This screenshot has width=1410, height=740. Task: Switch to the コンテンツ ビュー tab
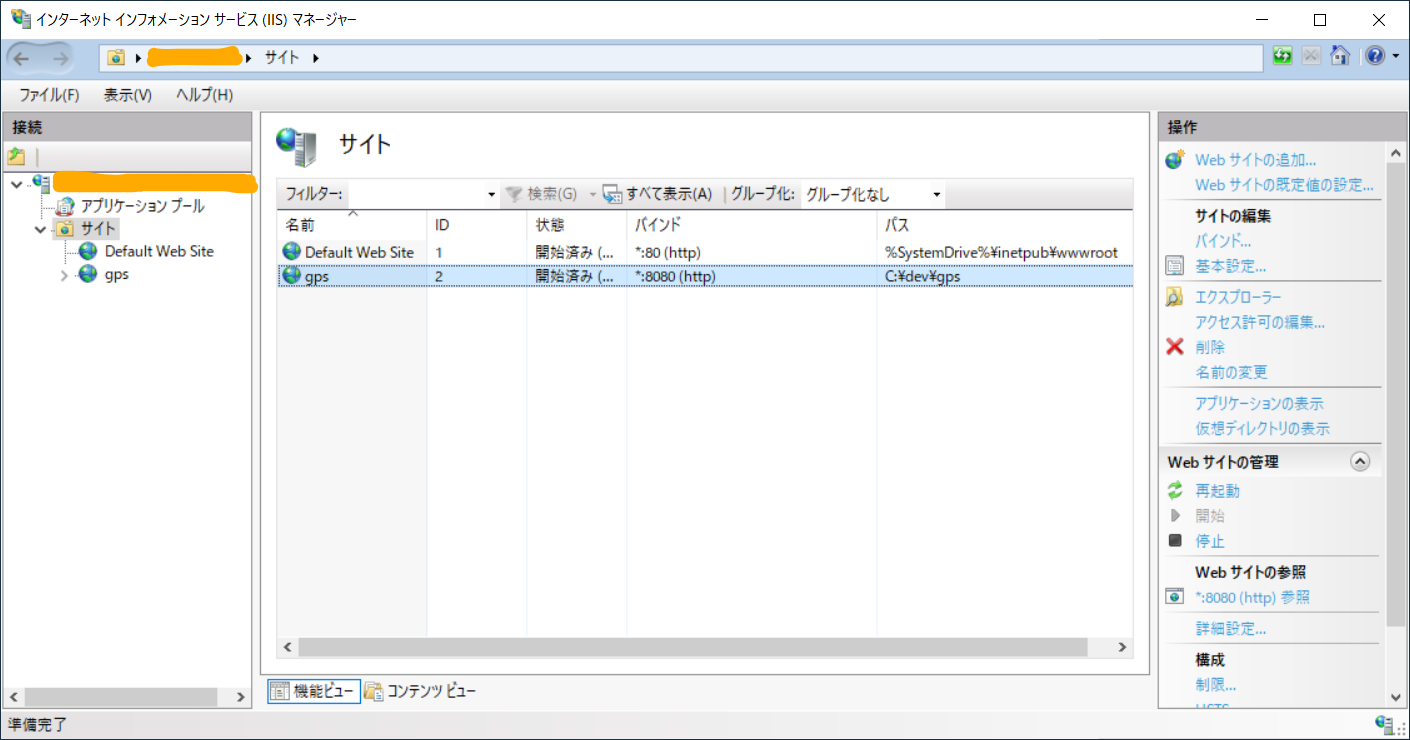tap(421, 691)
